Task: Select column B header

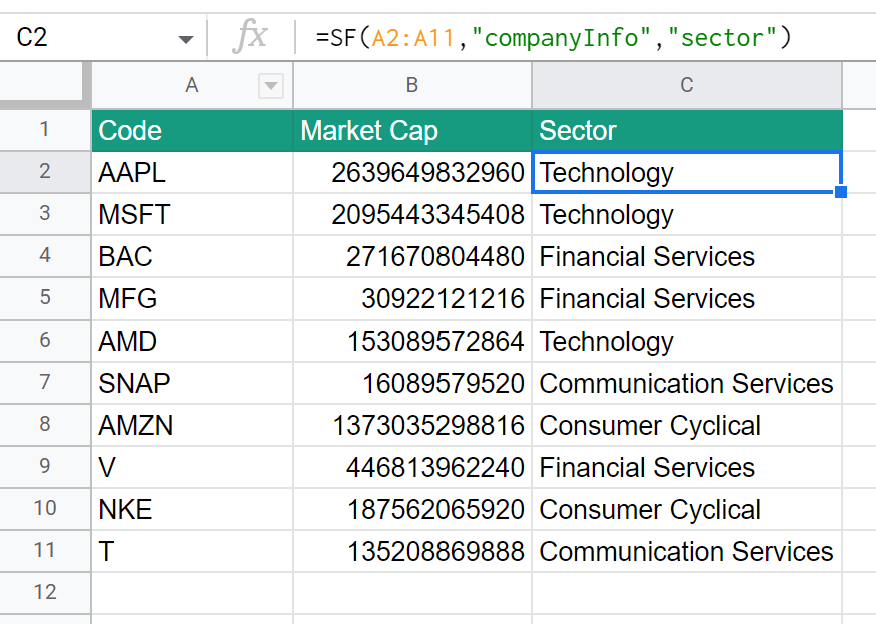Action: (x=412, y=85)
